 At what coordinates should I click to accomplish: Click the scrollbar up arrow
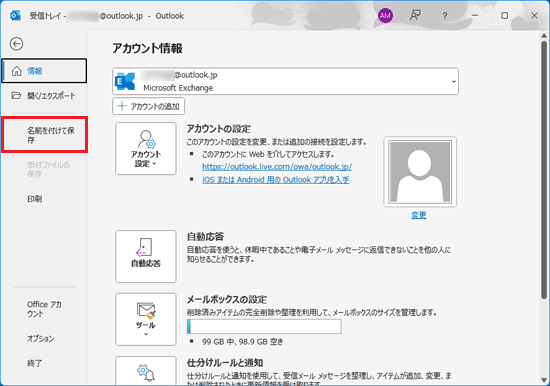(544, 36)
